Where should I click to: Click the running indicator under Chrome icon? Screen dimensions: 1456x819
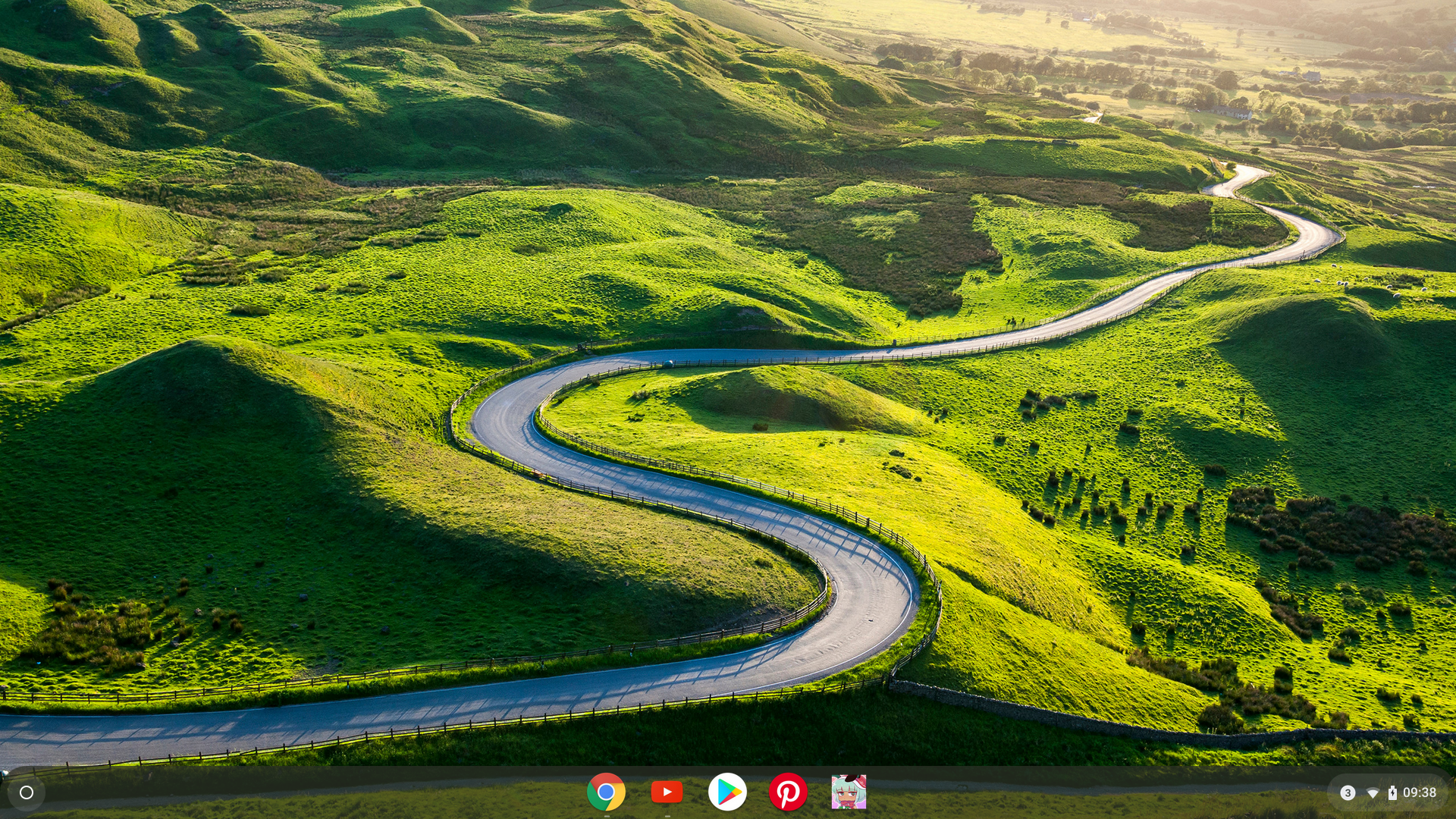606,817
